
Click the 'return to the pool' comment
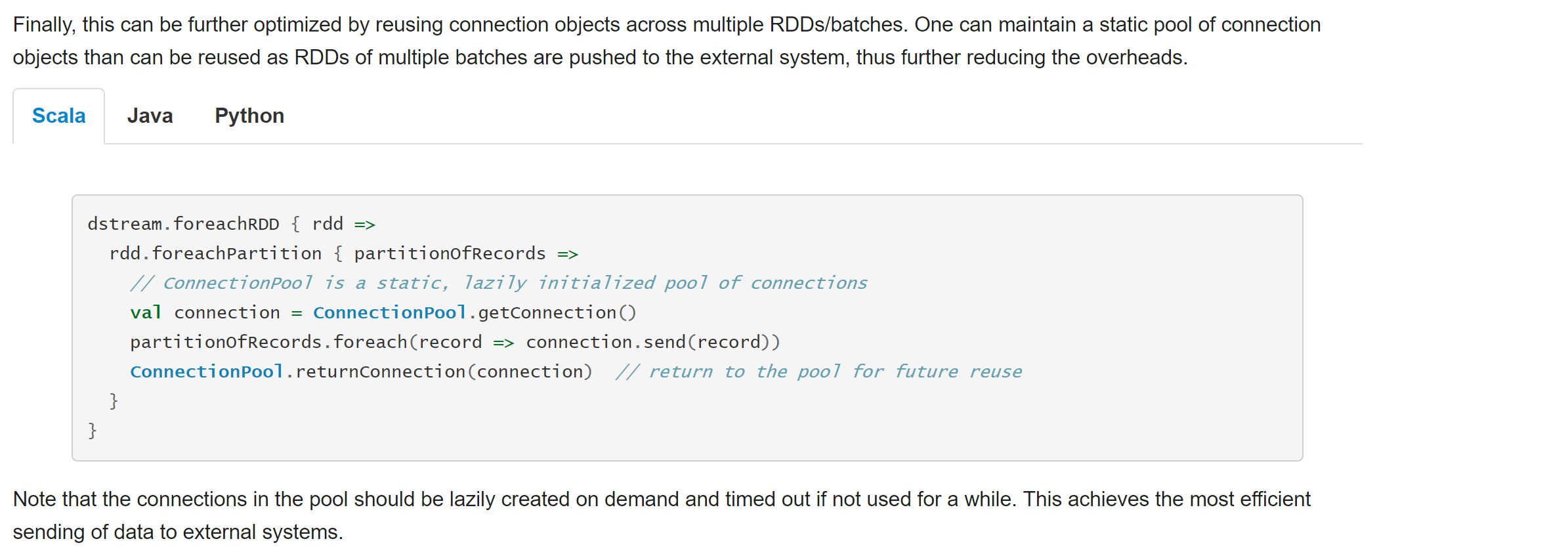point(818,372)
